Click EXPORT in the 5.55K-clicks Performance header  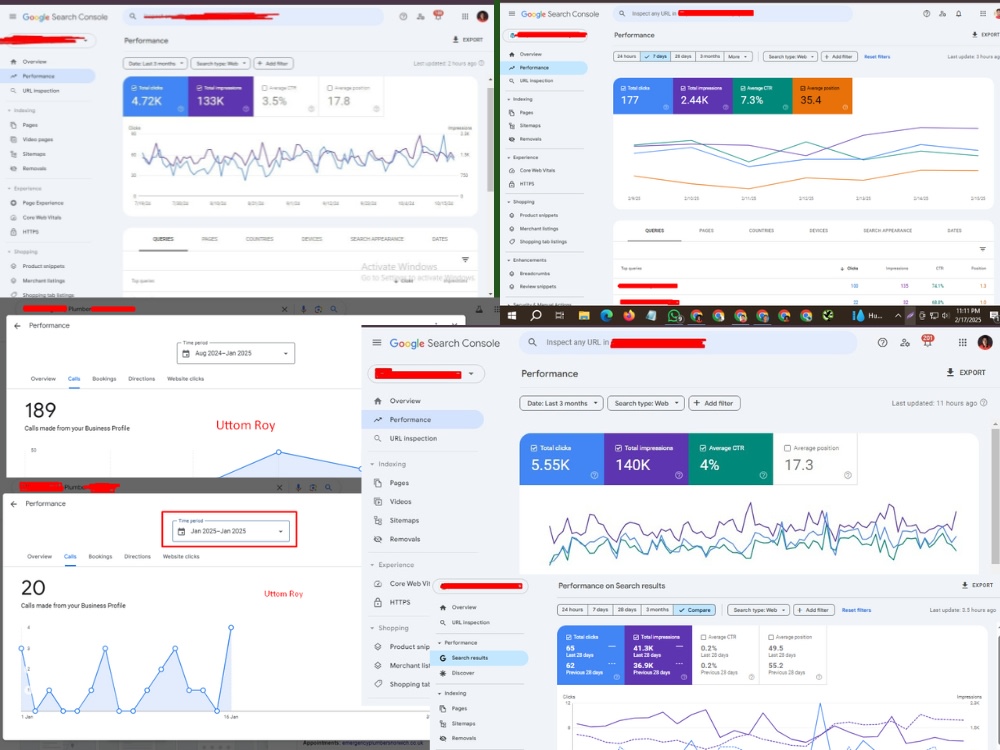(966, 372)
